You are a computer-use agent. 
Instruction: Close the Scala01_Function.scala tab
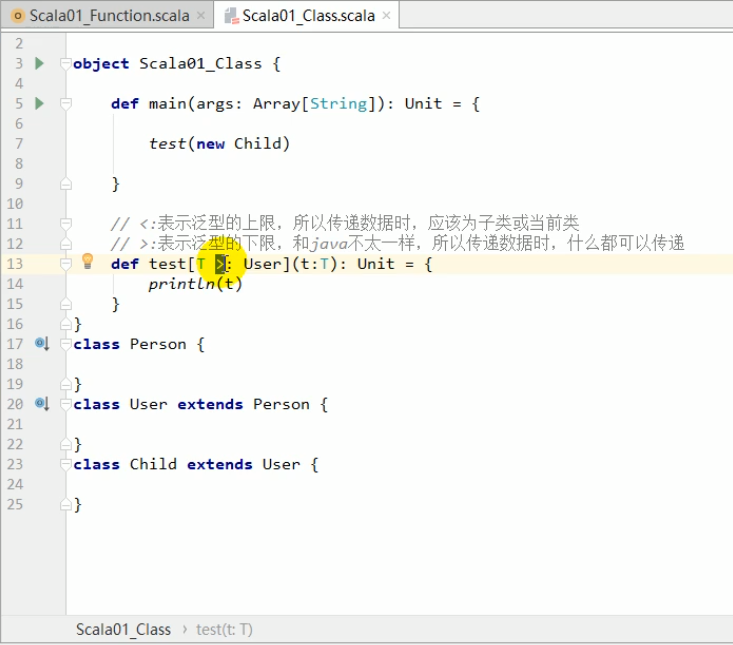coord(201,15)
